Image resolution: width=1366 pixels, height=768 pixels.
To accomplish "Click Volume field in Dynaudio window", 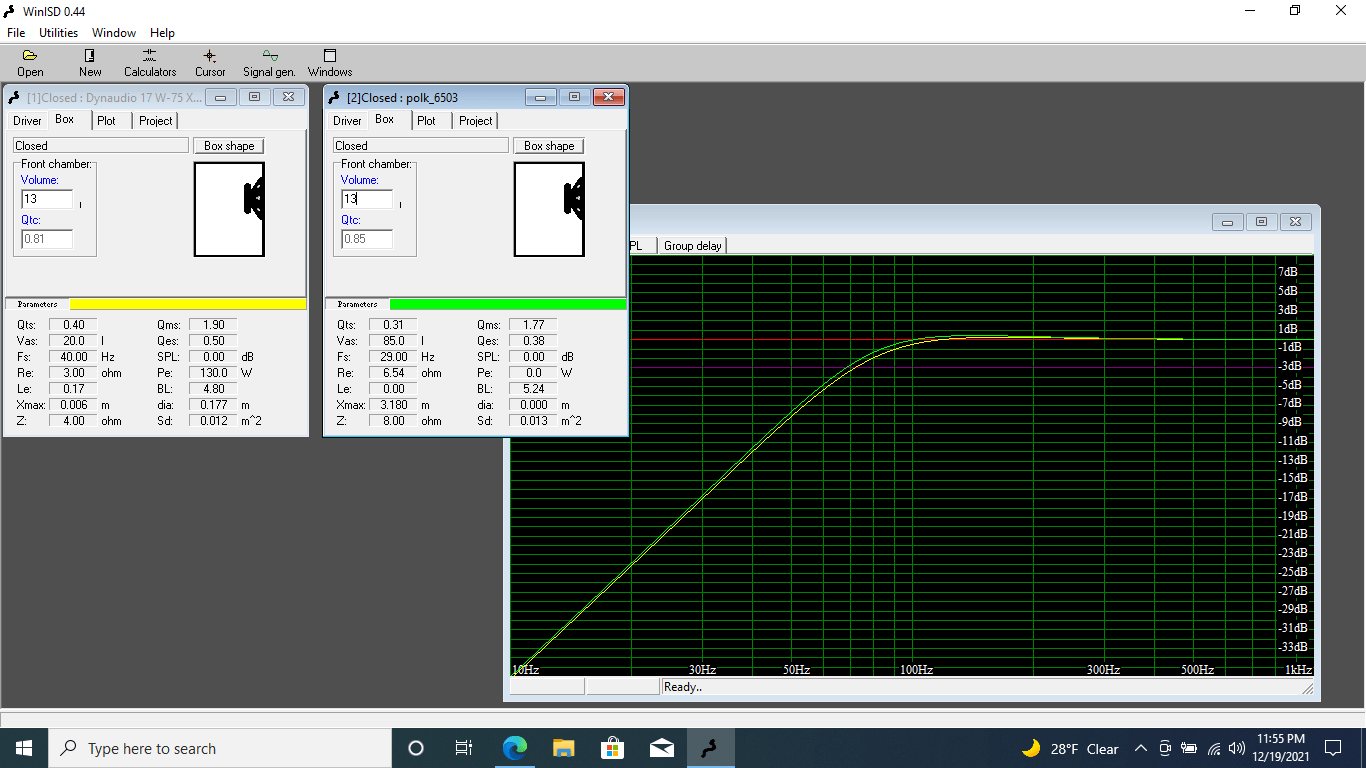I will point(47,199).
